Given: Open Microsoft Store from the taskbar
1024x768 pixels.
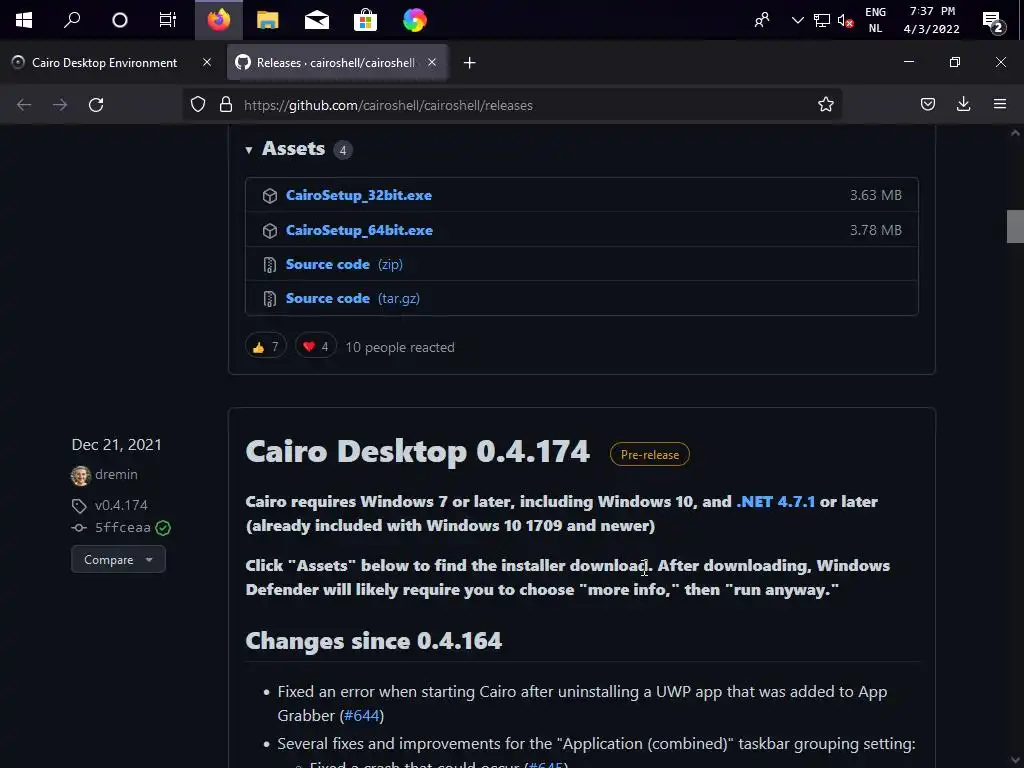Looking at the screenshot, I should coord(365,20).
